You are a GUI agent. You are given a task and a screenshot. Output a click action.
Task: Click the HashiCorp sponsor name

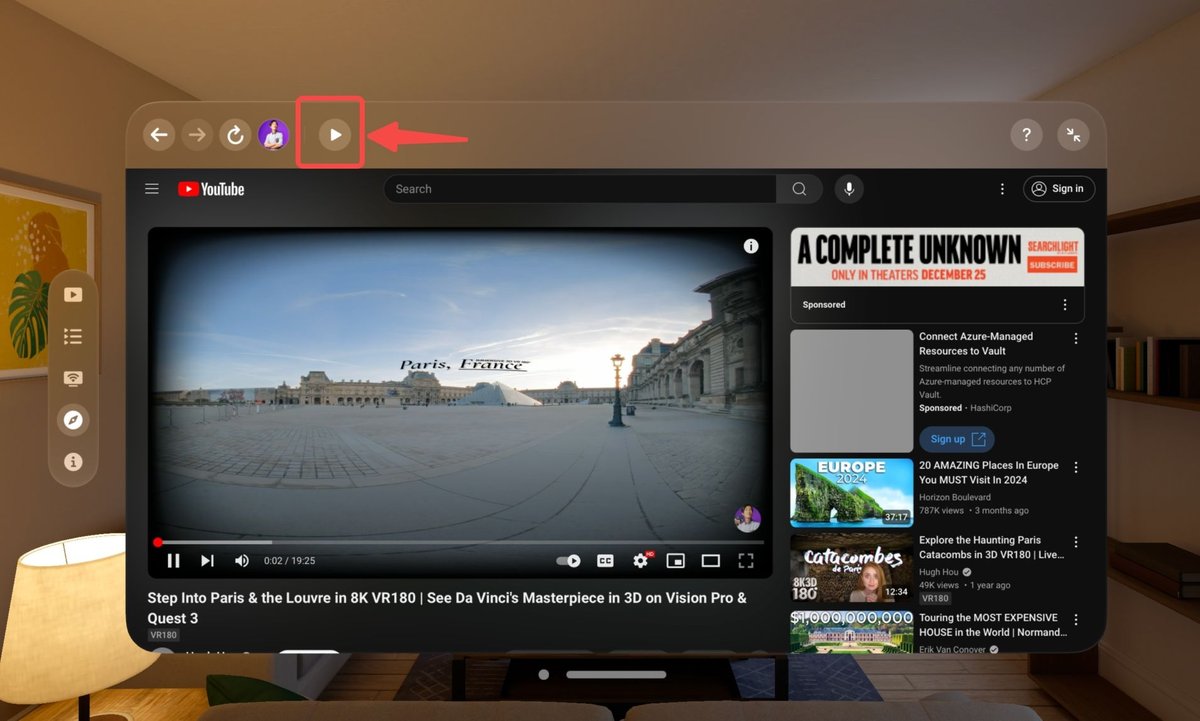pos(989,408)
